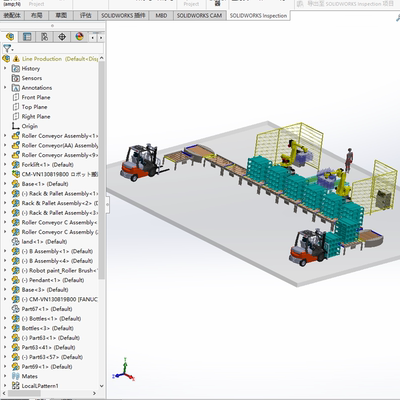400x400 pixels.
Task: Click the Mates folder icon
Action: 16,376
